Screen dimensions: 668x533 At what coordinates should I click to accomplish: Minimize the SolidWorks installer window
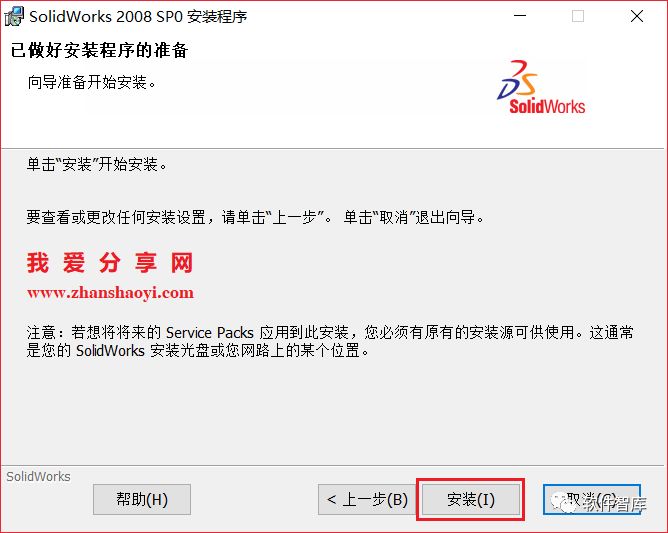click(520, 16)
